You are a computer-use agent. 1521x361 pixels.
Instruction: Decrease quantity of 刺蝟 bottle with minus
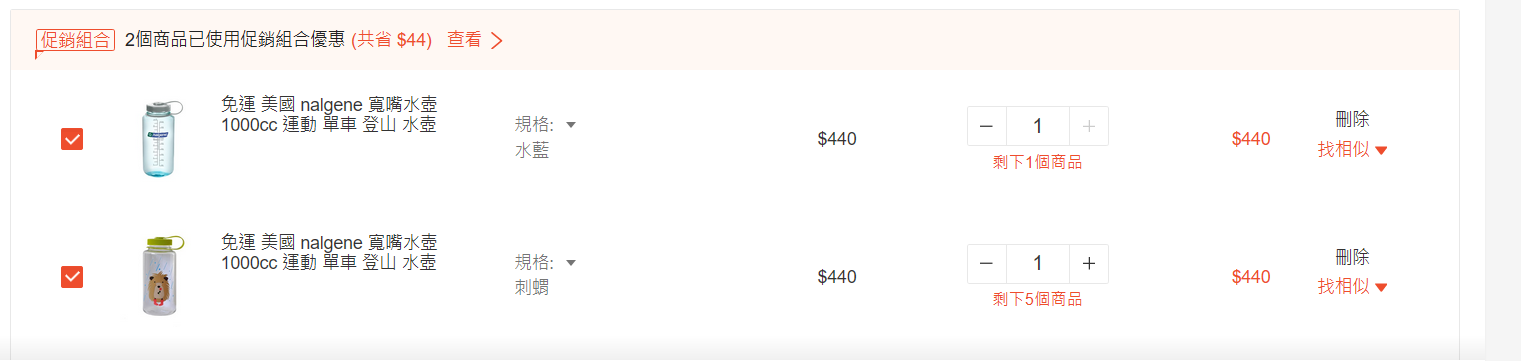987,264
